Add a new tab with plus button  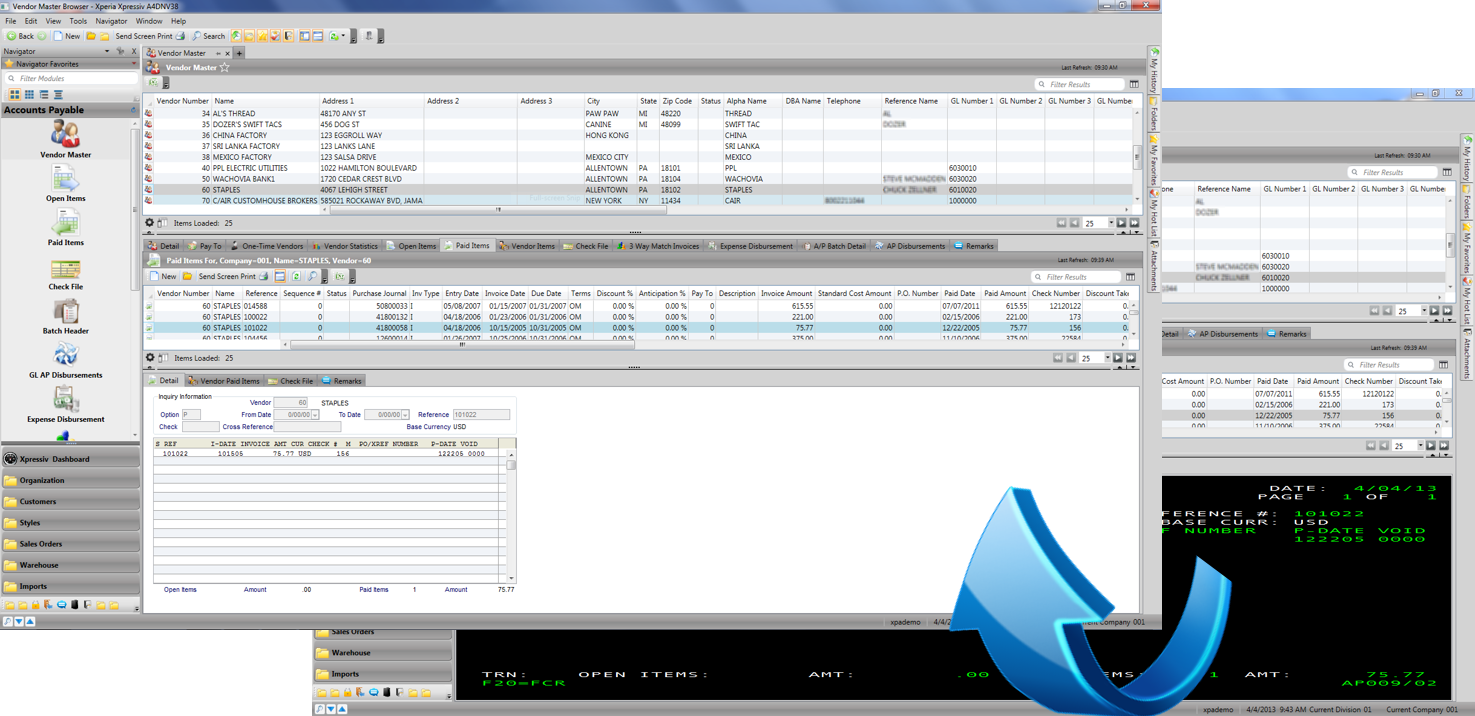coord(239,53)
